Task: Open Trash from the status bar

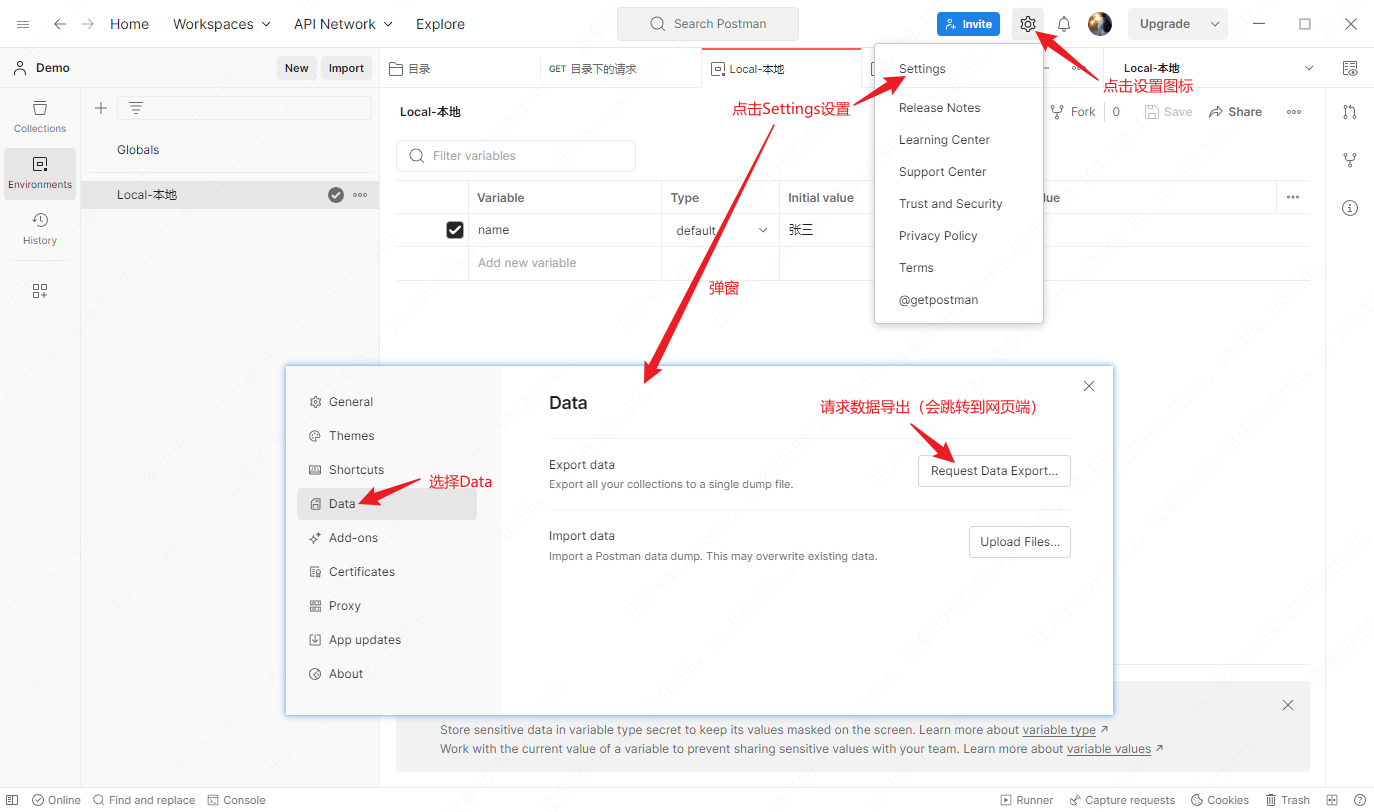Action: tap(1288, 800)
